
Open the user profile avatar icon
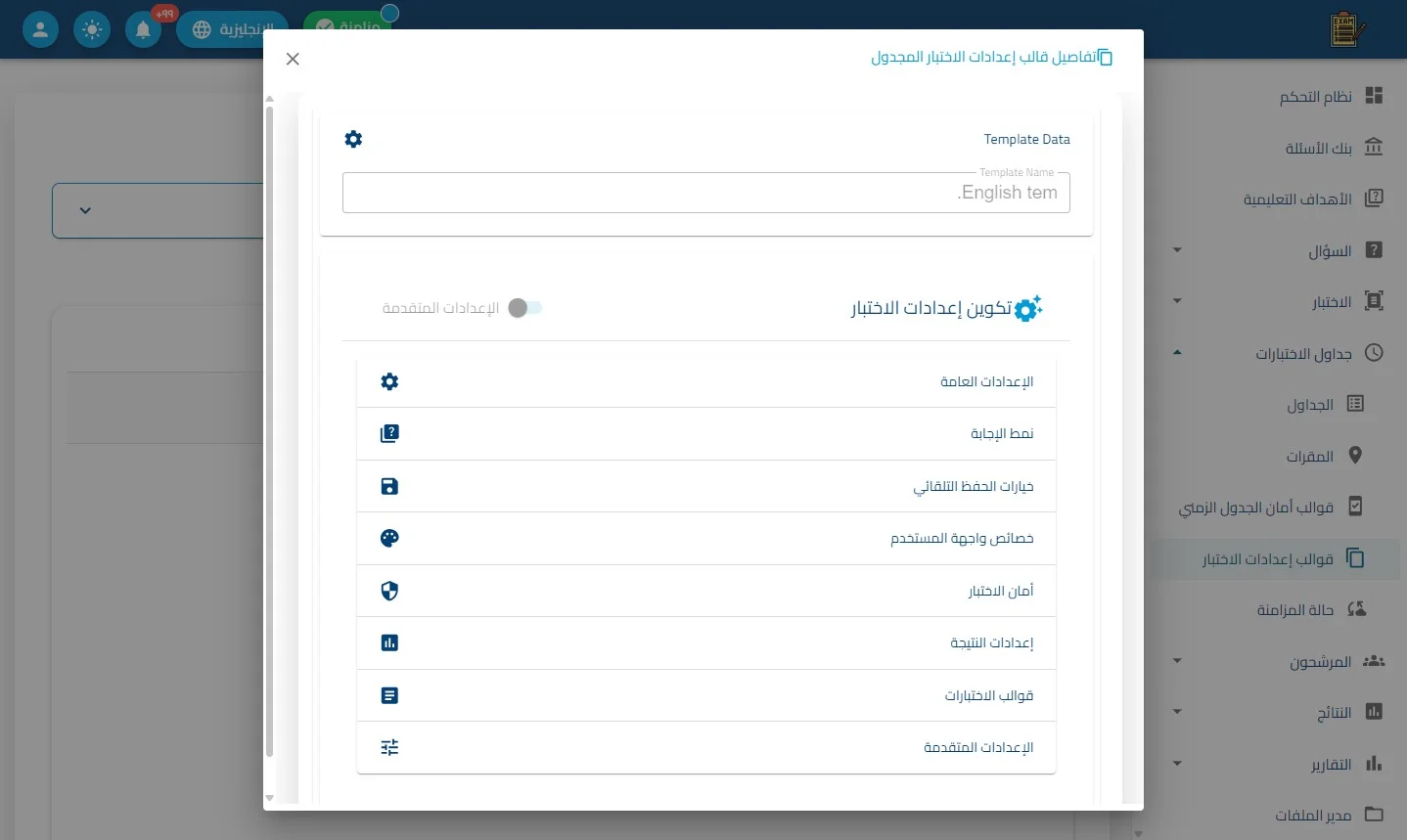pos(40,29)
